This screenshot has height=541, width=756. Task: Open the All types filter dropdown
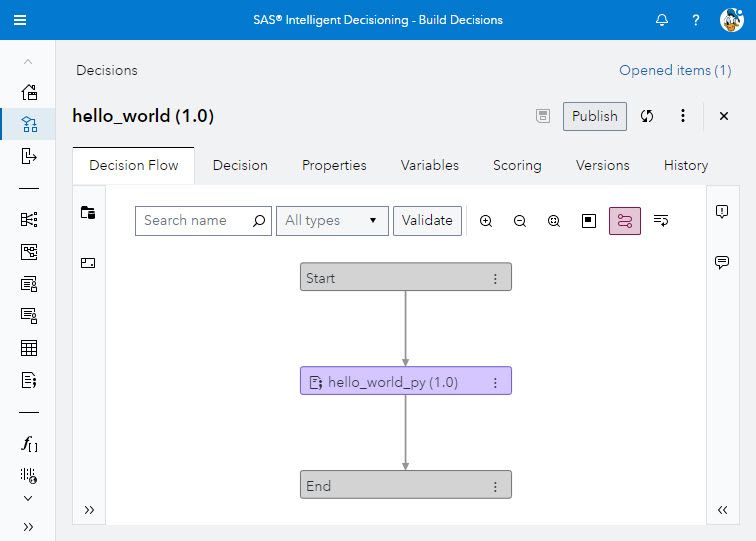(x=332, y=221)
